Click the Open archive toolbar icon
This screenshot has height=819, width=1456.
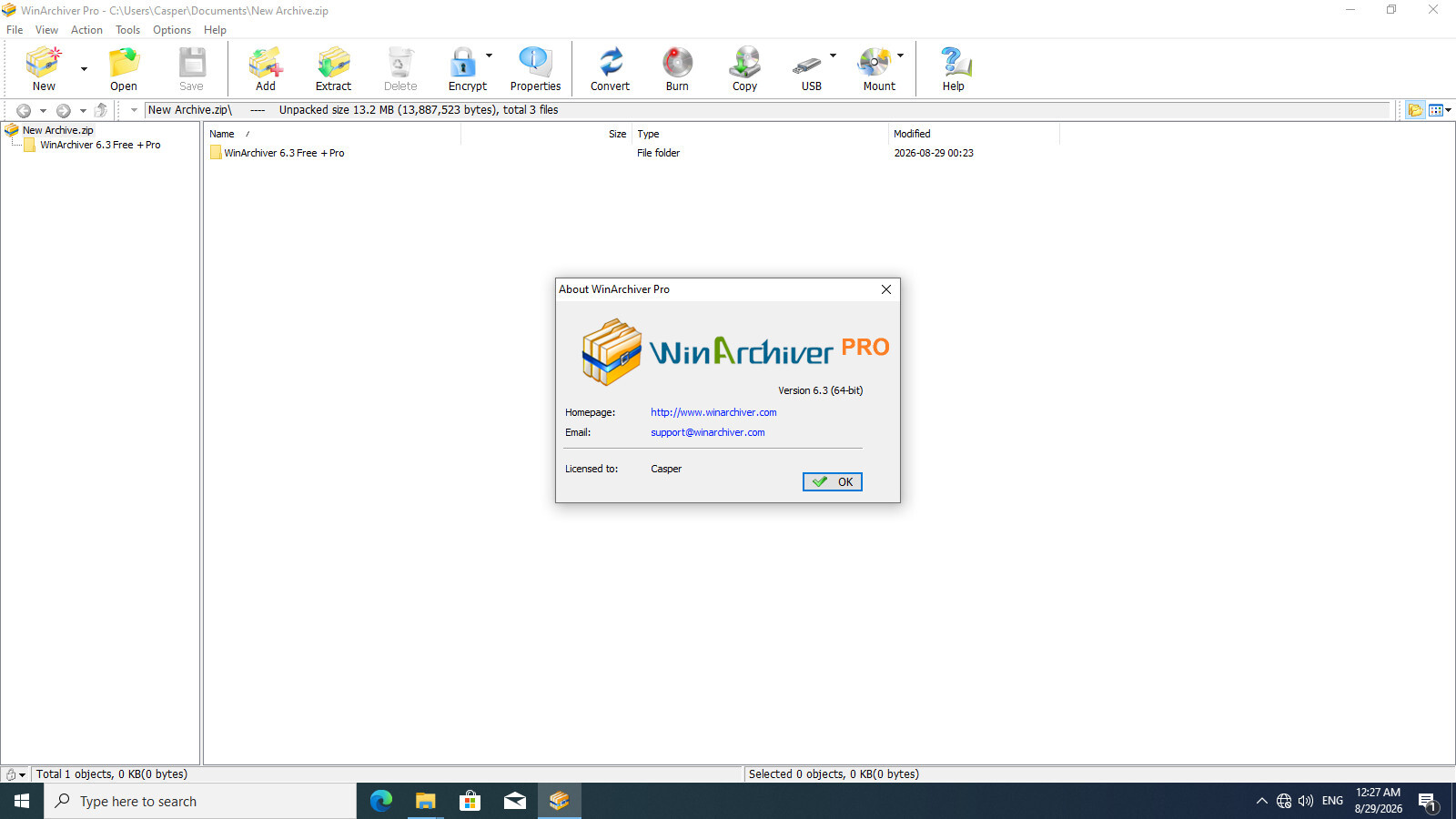click(124, 69)
